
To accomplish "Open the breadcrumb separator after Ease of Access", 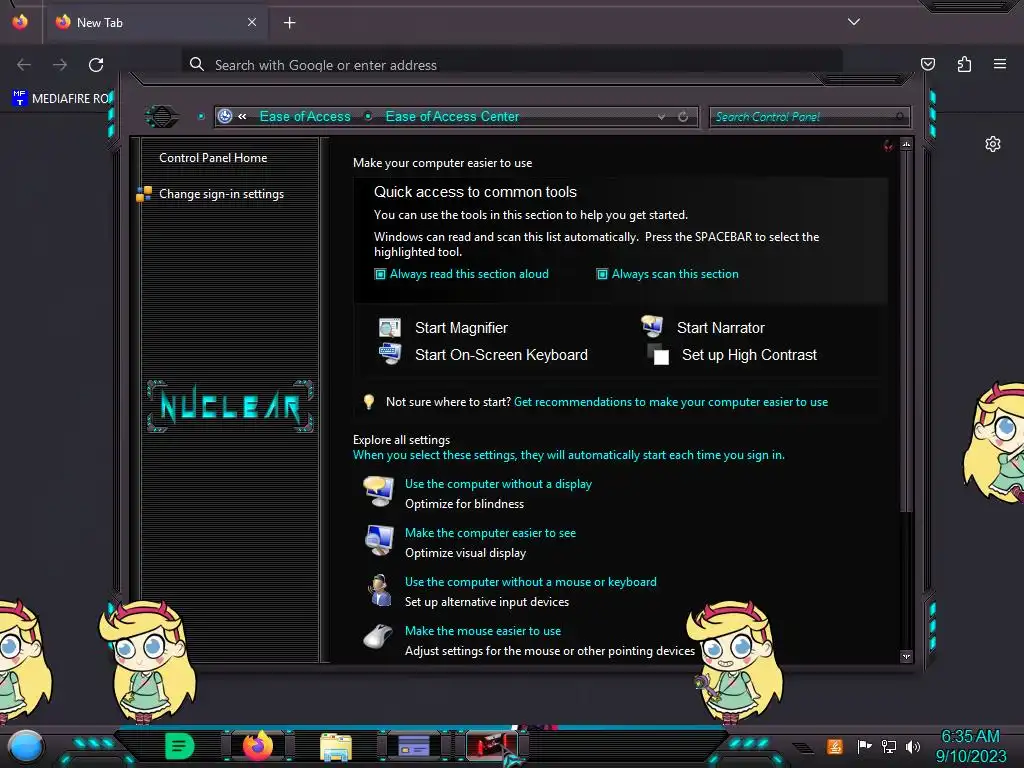I will 368,116.
